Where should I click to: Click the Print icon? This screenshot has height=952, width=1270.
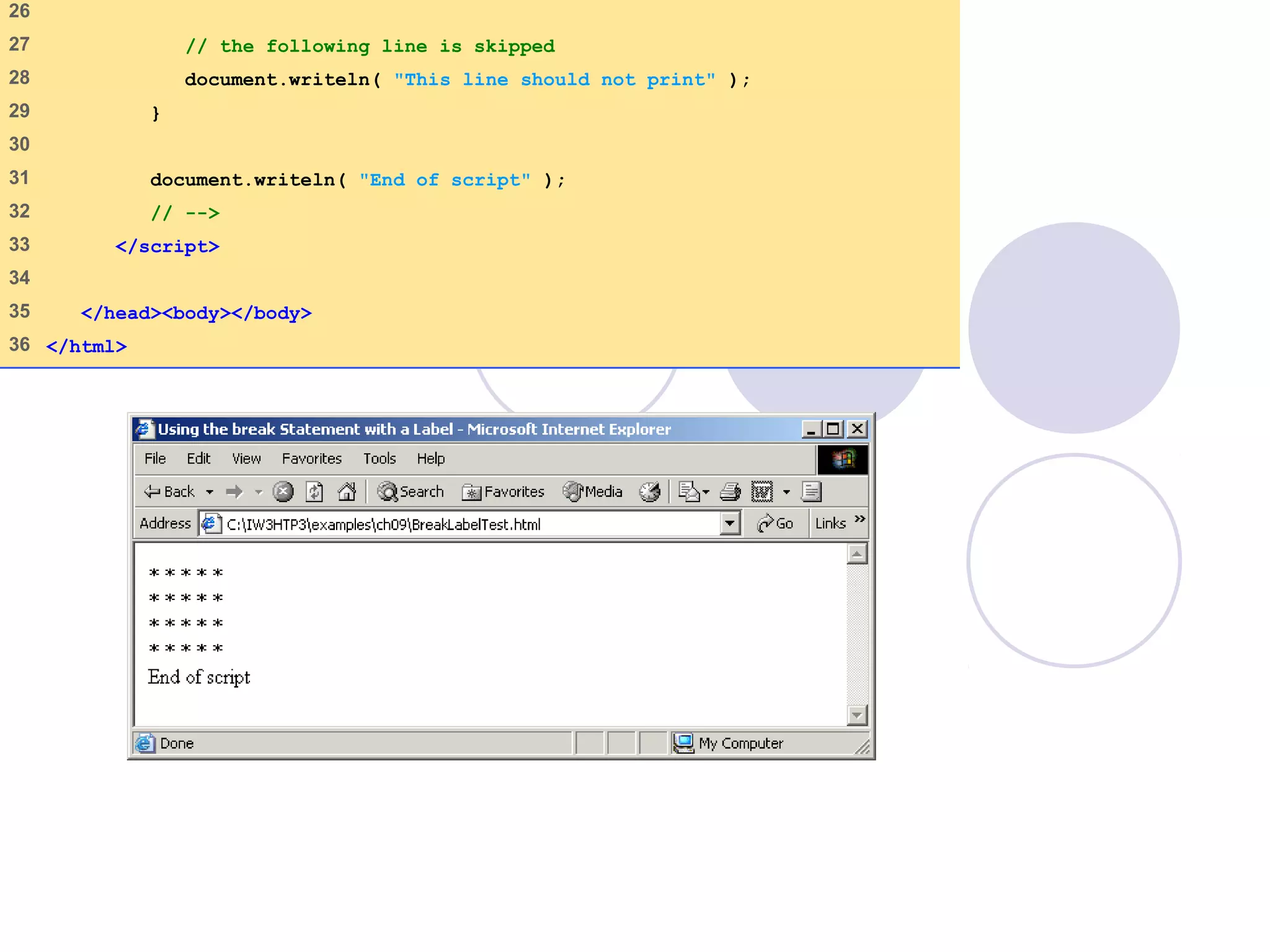pyautogui.click(x=730, y=492)
